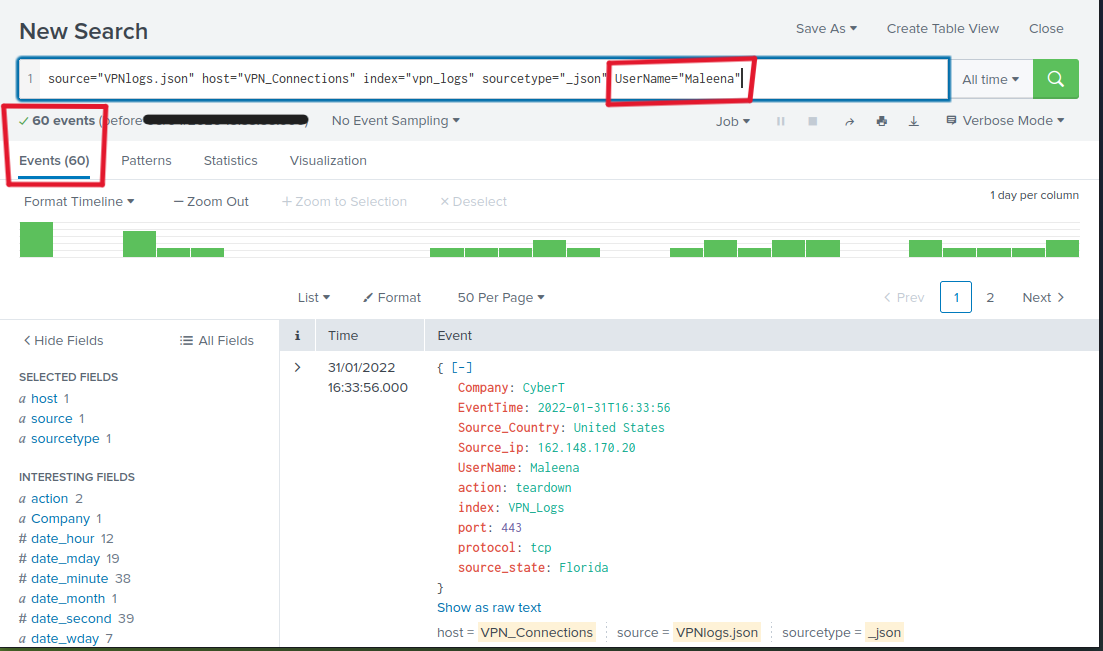Image resolution: width=1103 pixels, height=651 pixels.
Task: Collapse the JSON event with [-] toggle
Action: point(462,367)
